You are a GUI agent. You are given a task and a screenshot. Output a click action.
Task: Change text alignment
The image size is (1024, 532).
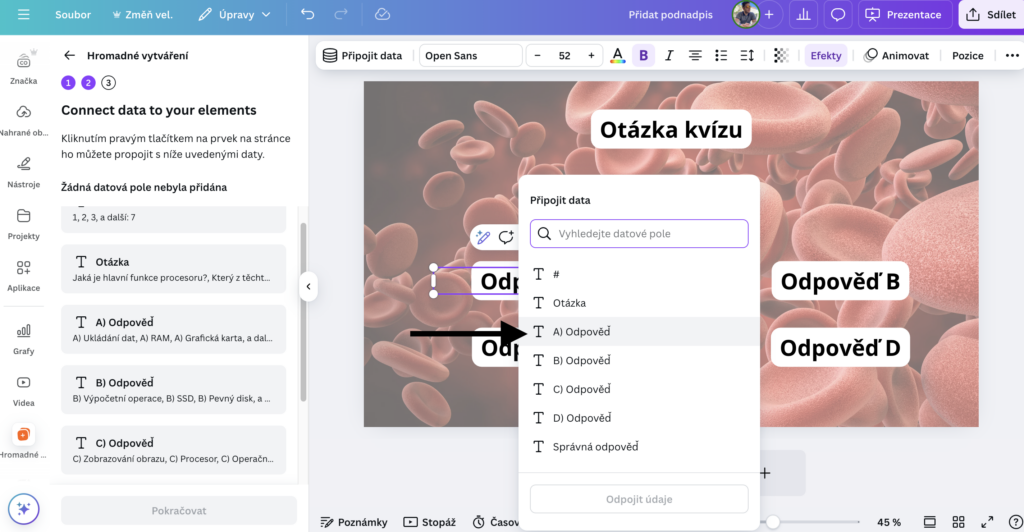click(695, 55)
